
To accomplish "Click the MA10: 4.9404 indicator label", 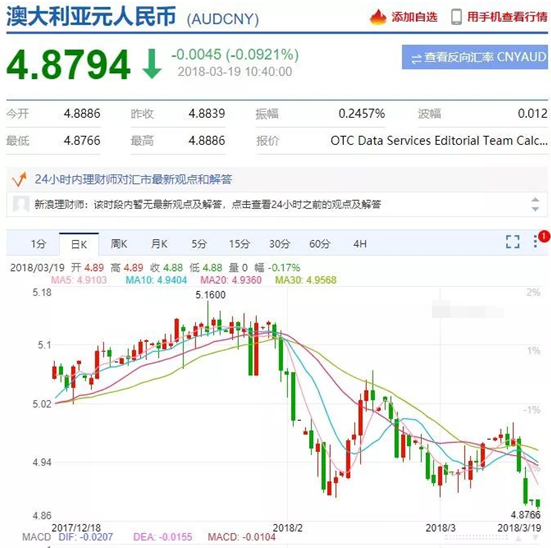I will coord(156,280).
